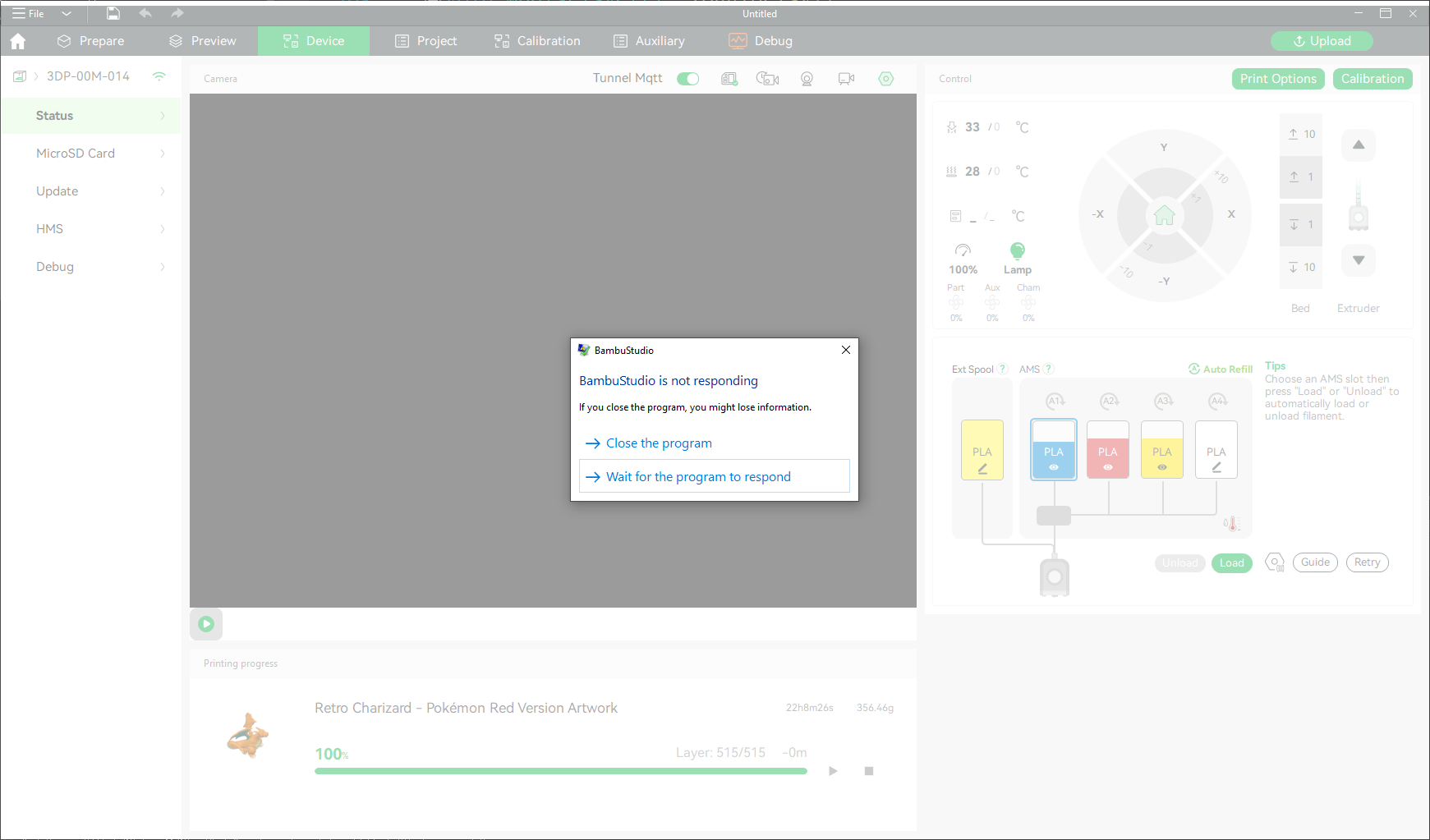Image resolution: width=1430 pixels, height=840 pixels.
Task: Click the Cham fan icon
Action: coord(1028,303)
